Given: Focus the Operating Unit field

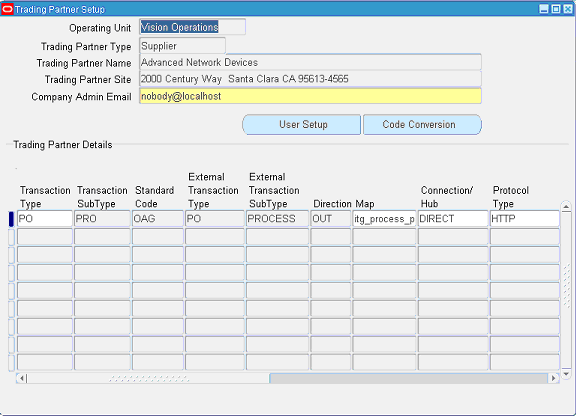Looking at the screenshot, I should (192, 27).
